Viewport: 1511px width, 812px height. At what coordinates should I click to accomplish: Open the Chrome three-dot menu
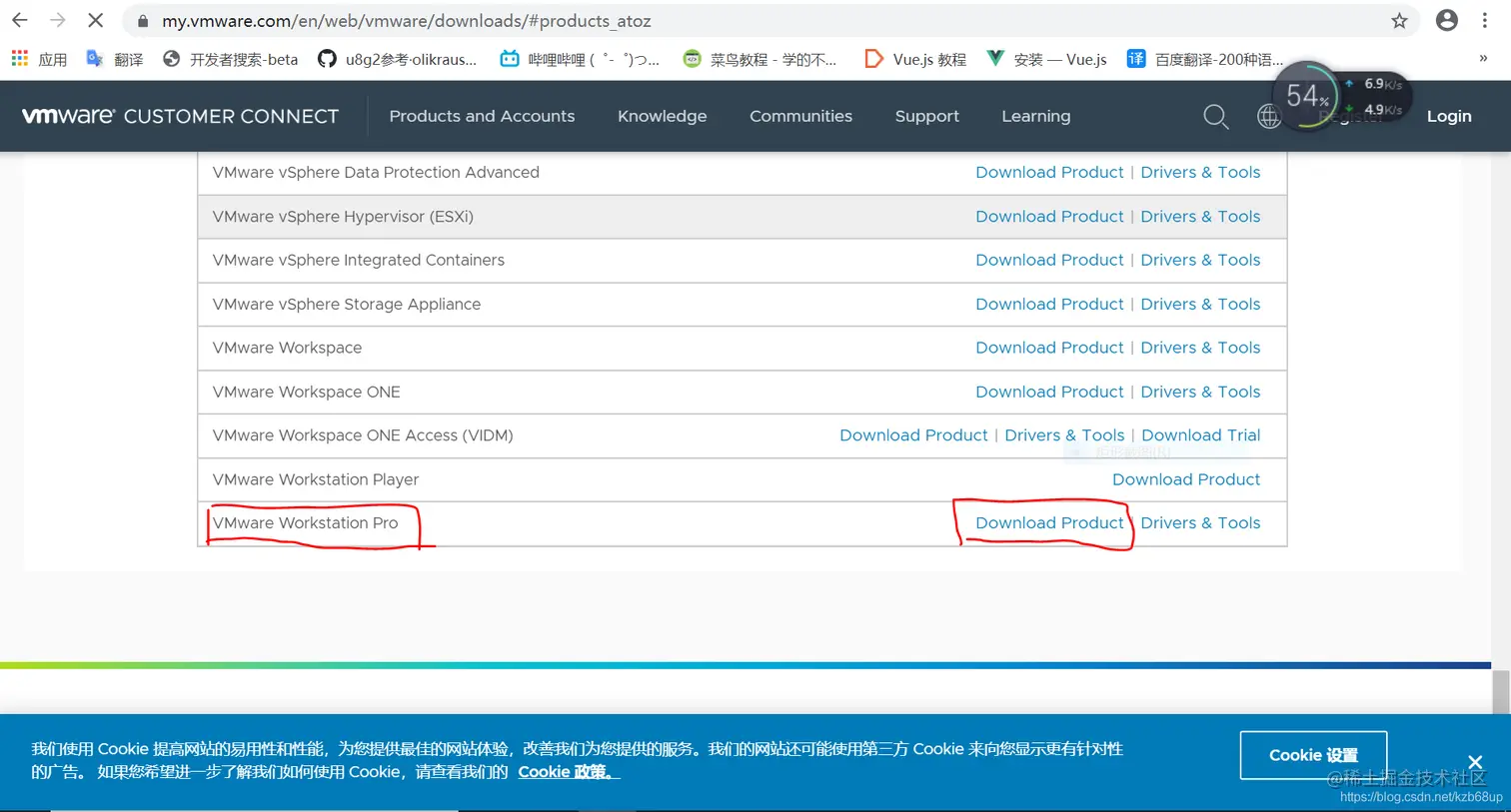coord(1485,20)
